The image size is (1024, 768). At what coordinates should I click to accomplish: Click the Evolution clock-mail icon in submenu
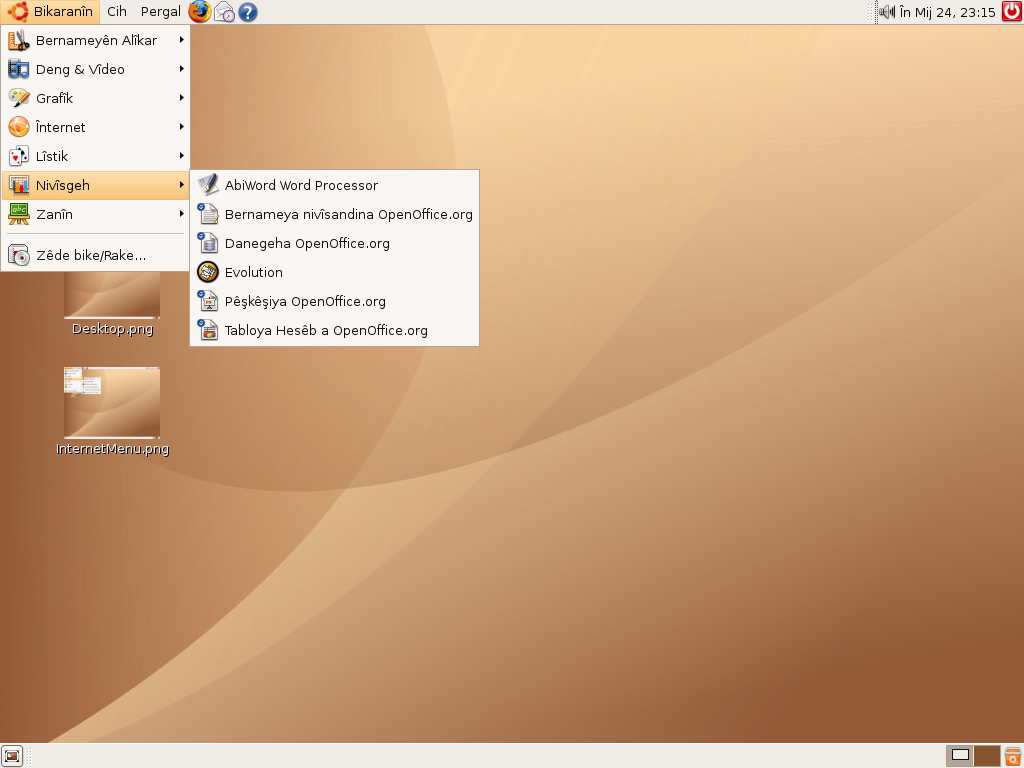208,272
